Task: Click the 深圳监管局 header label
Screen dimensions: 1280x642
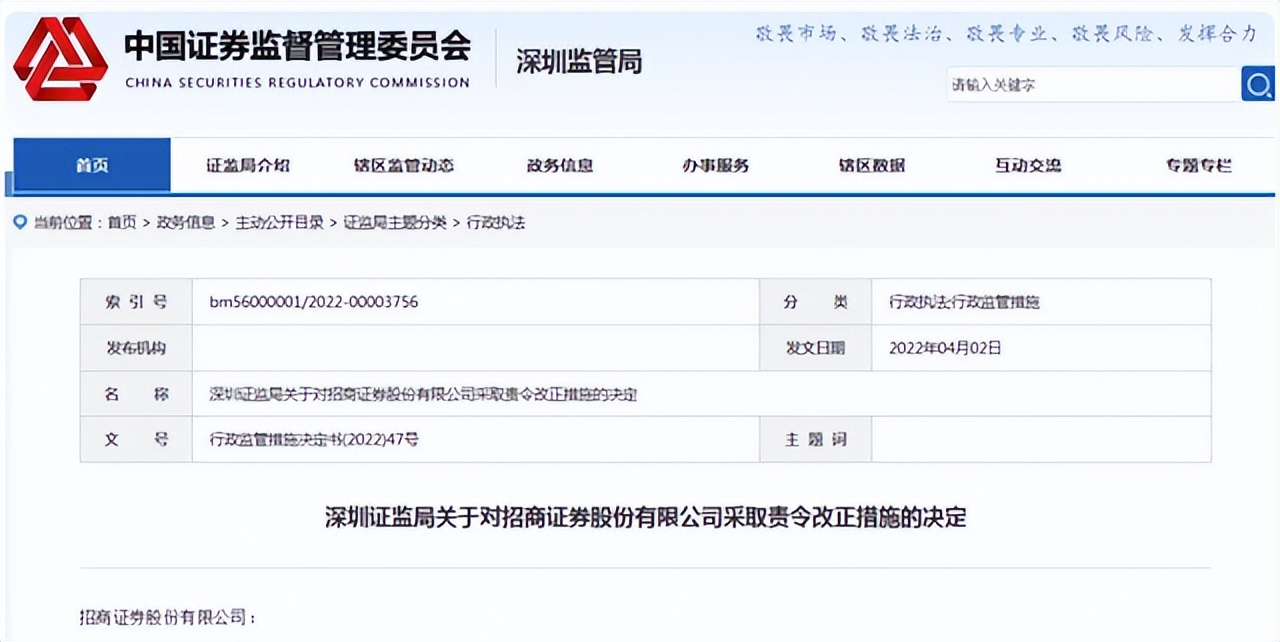Action: pyautogui.click(x=579, y=62)
